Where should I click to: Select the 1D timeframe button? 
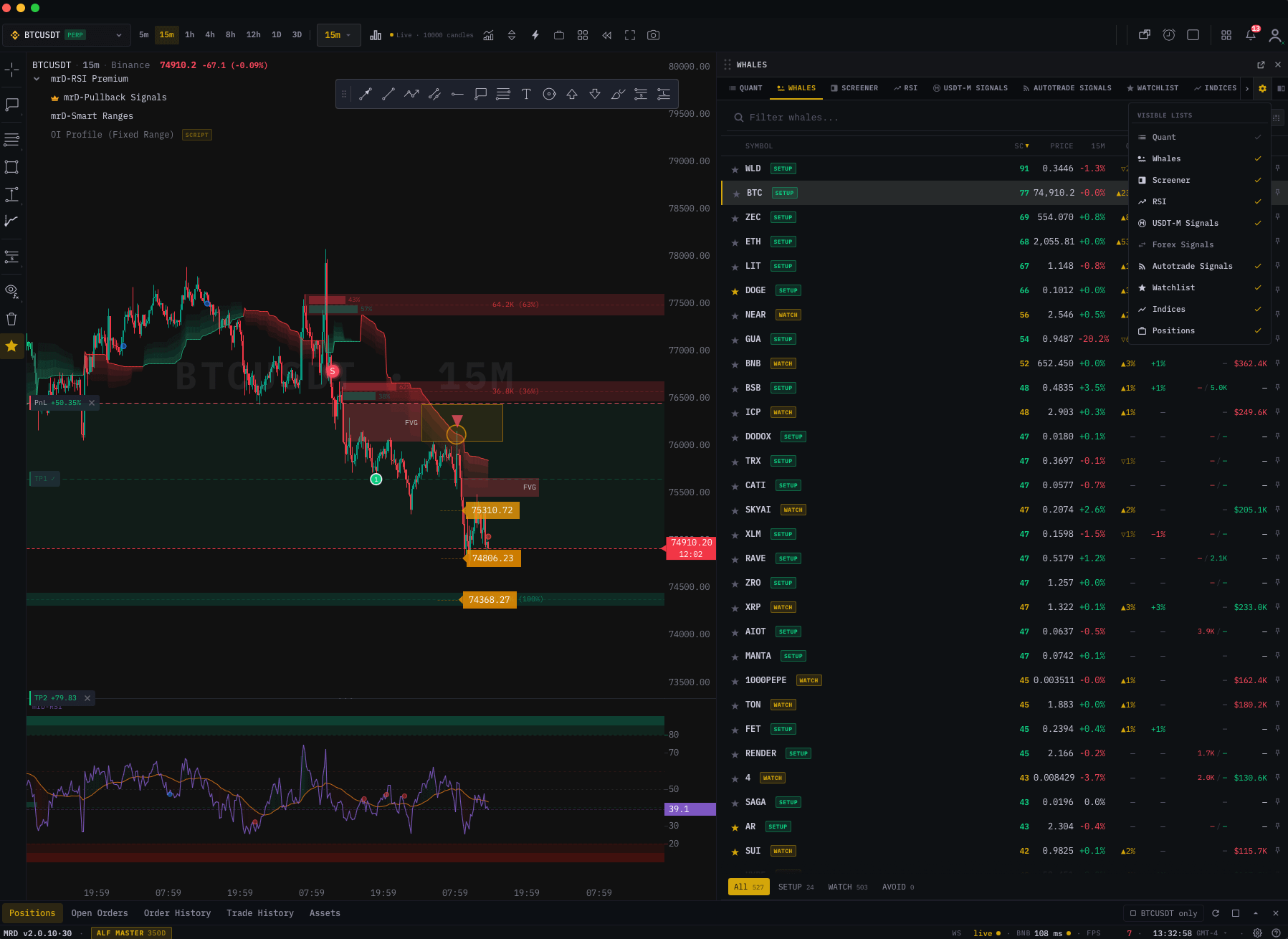277,35
